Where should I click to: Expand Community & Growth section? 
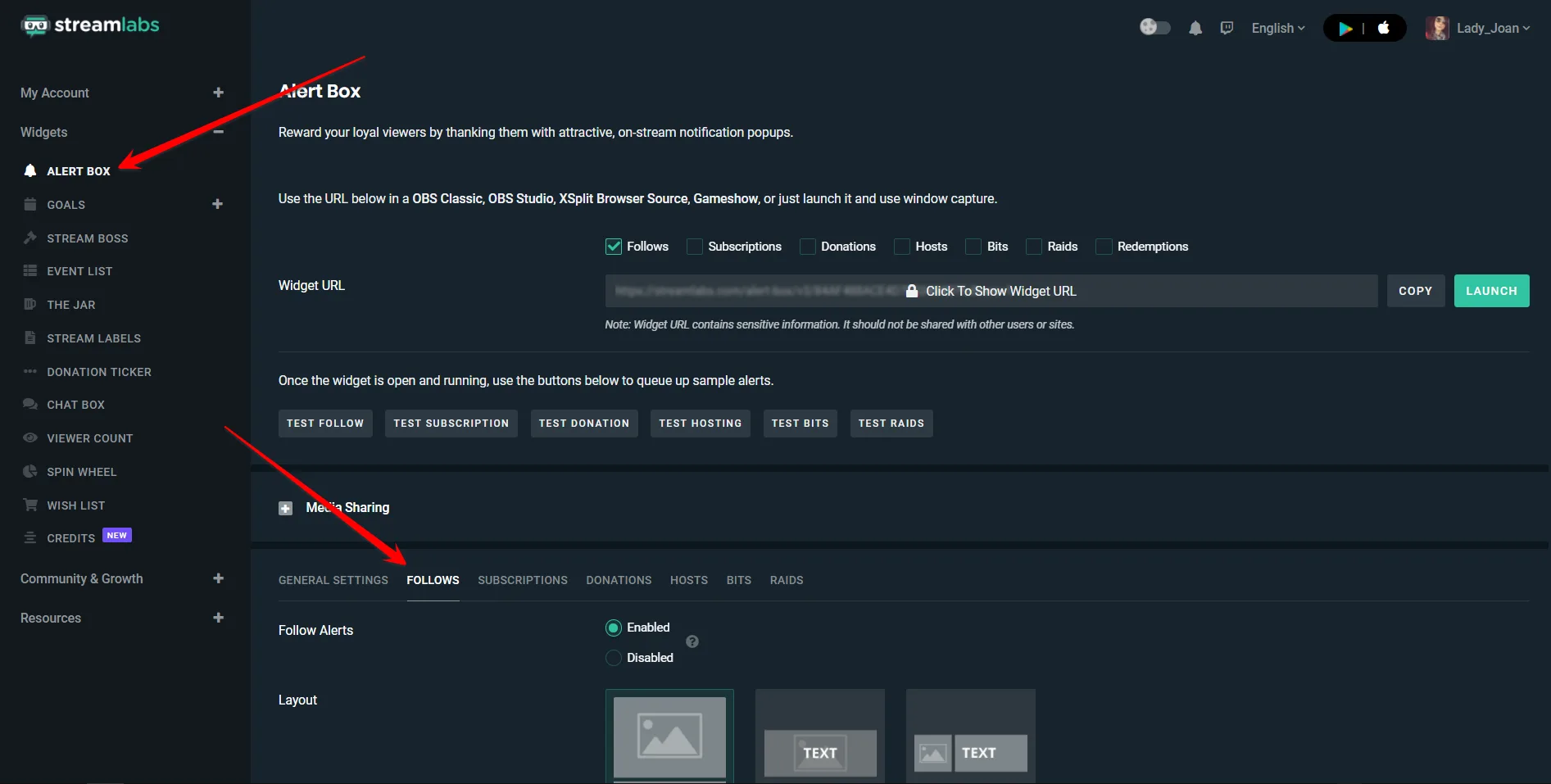point(218,578)
